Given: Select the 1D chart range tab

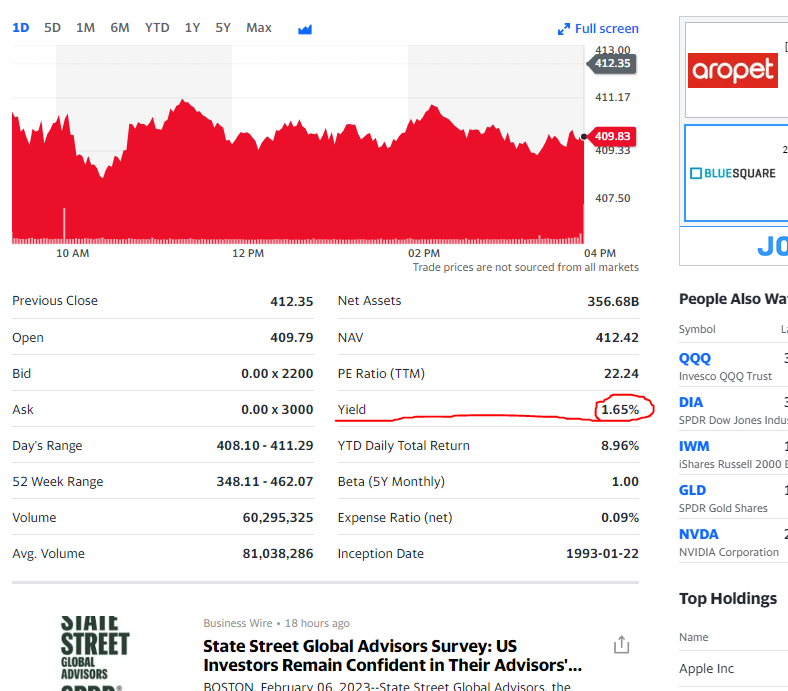Looking at the screenshot, I should click(21, 28).
